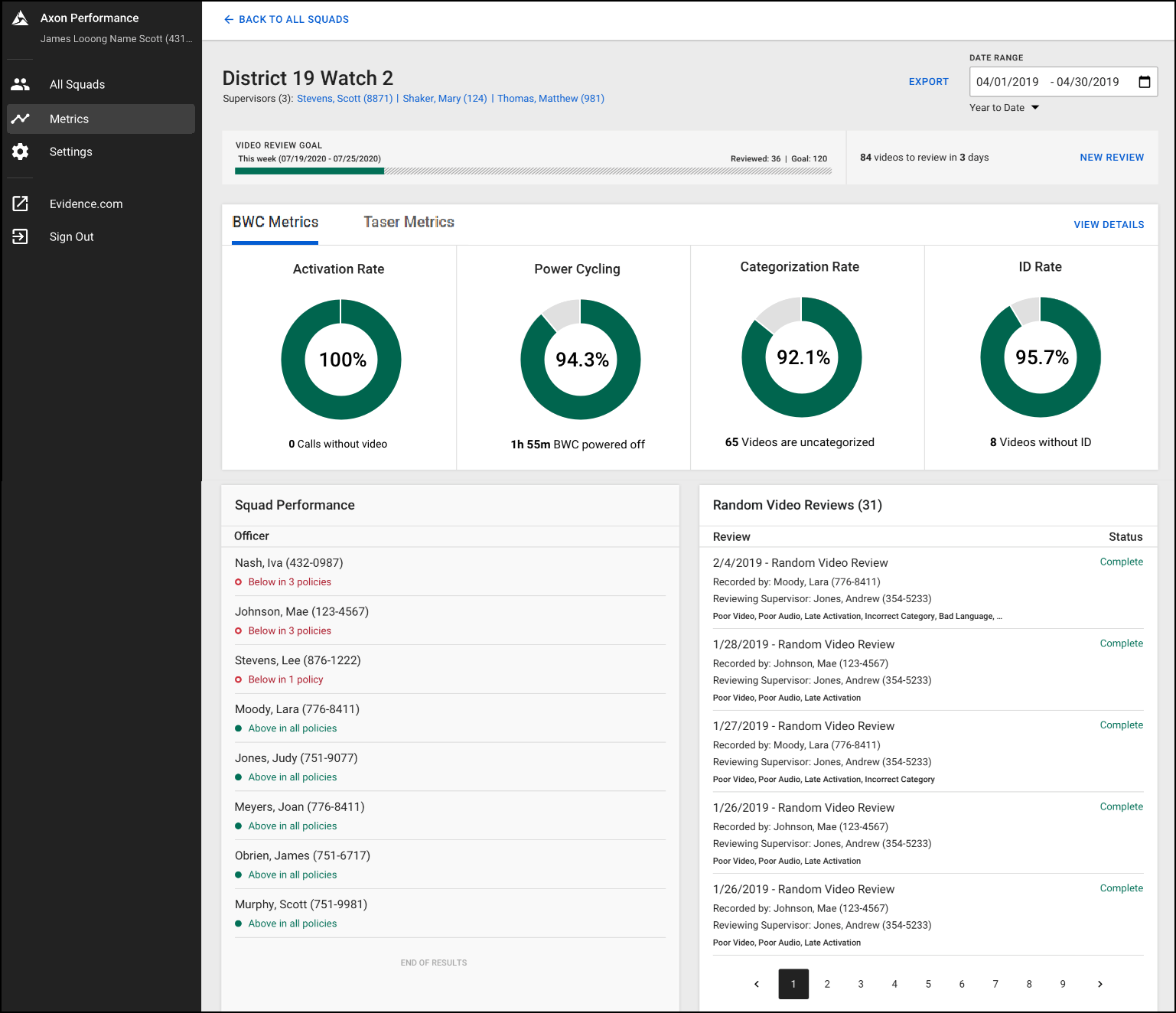Click the Axon Performance logo
Image resolution: width=1176 pixels, height=1013 pixels.
[20, 17]
